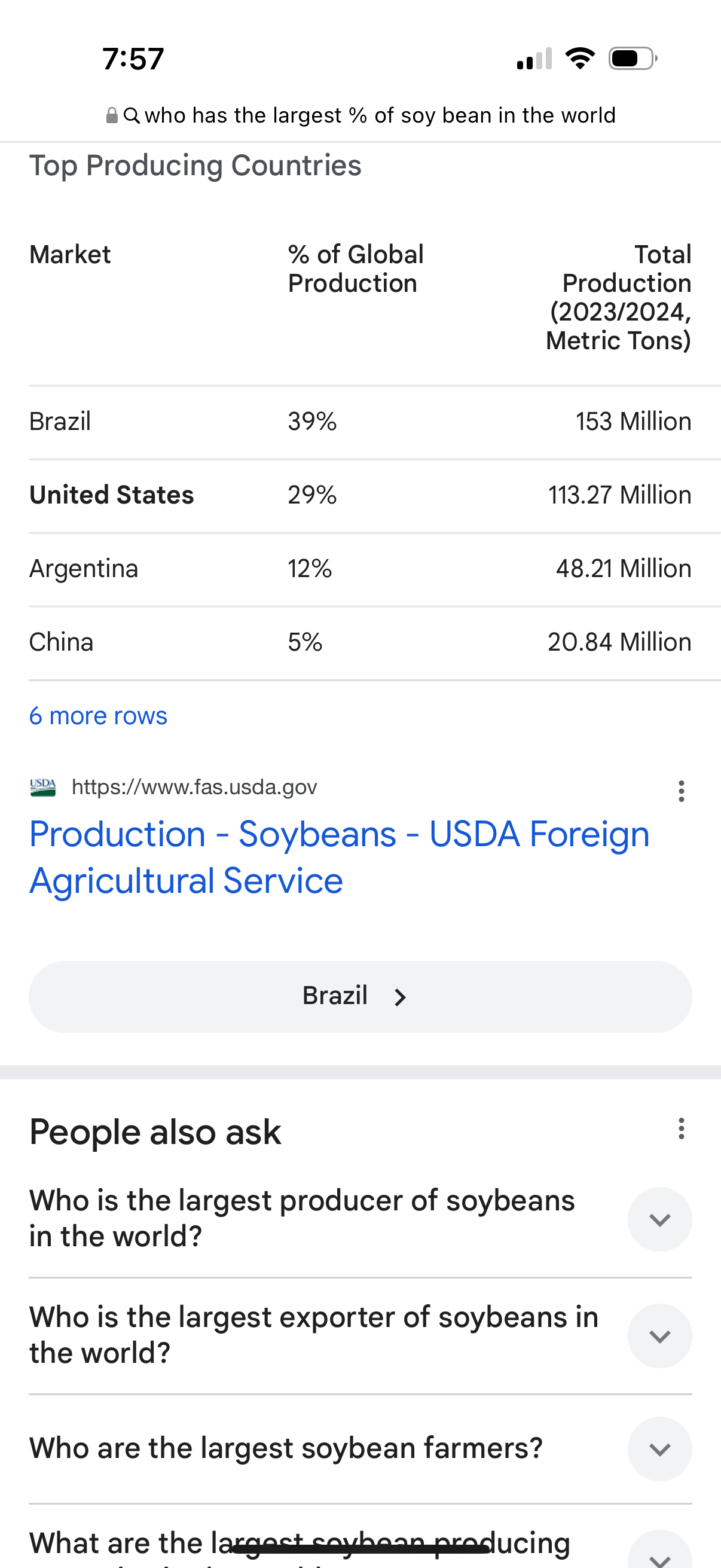The width and height of the screenshot is (721, 1568).
Task: Open People also ask options menu
Action: (681, 1128)
